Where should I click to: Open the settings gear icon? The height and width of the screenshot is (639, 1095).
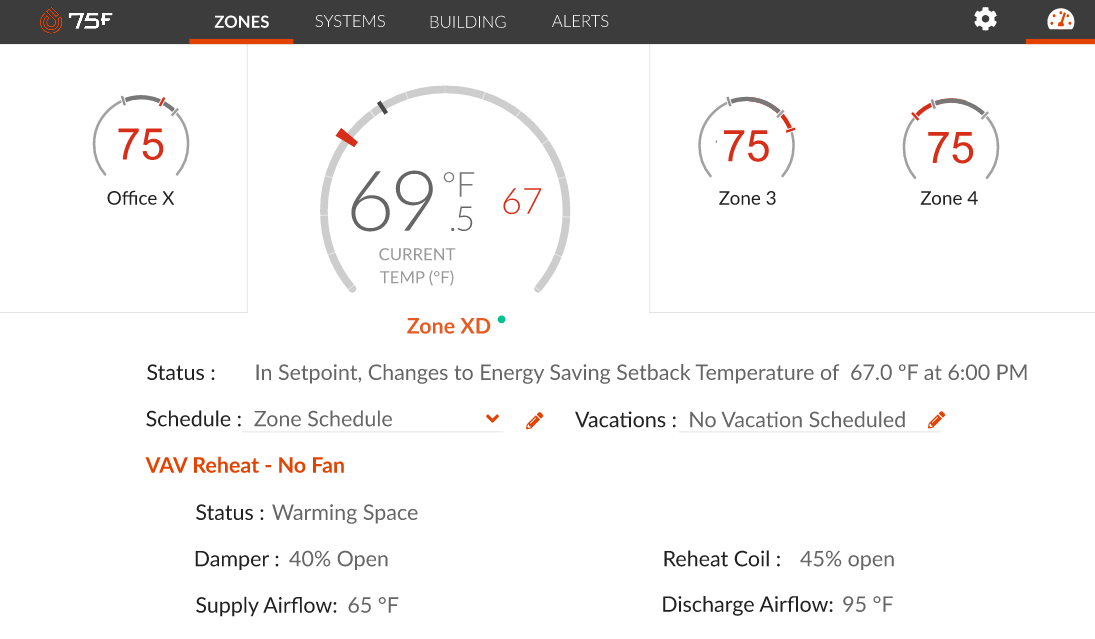pyautogui.click(x=985, y=19)
